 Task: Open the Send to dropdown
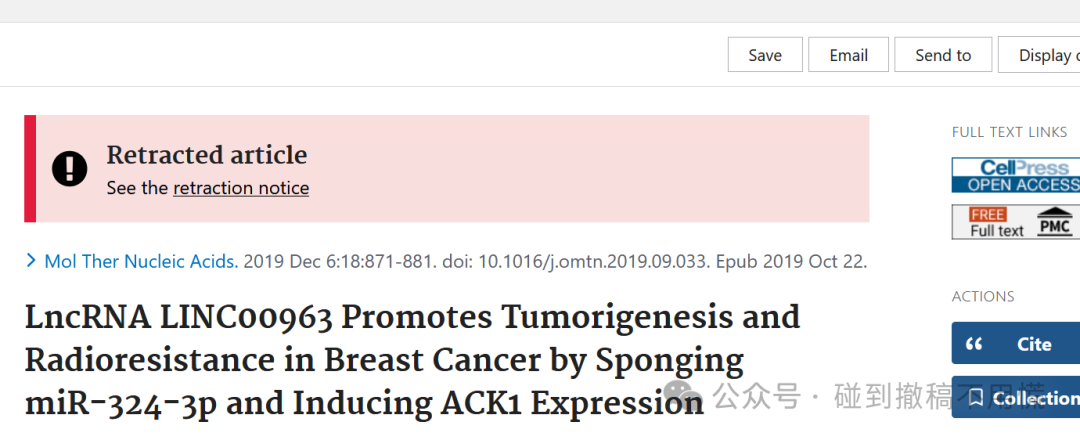click(x=943, y=55)
